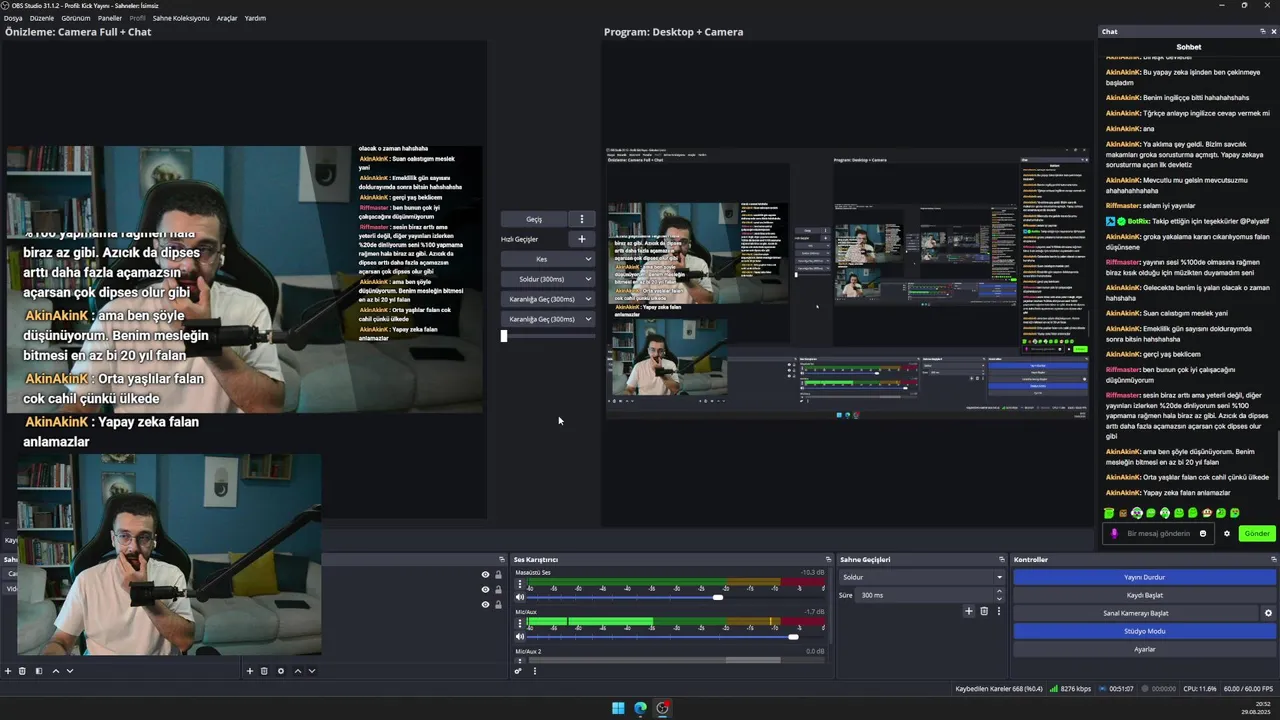Mute the Masaüstü Ses audio channel
The width and height of the screenshot is (1280, 720).
click(520, 597)
